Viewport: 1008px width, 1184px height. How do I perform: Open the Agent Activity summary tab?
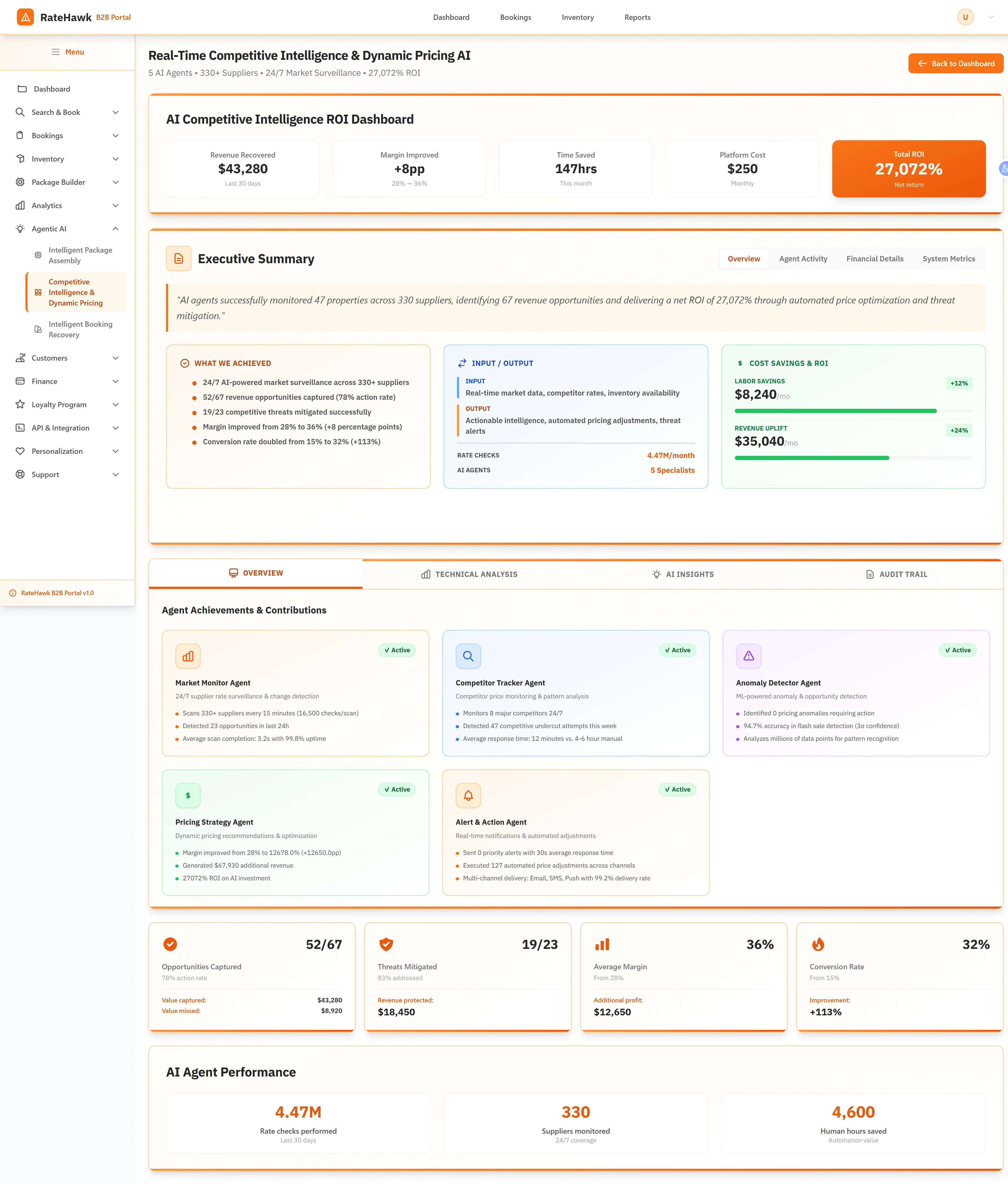[803, 258]
